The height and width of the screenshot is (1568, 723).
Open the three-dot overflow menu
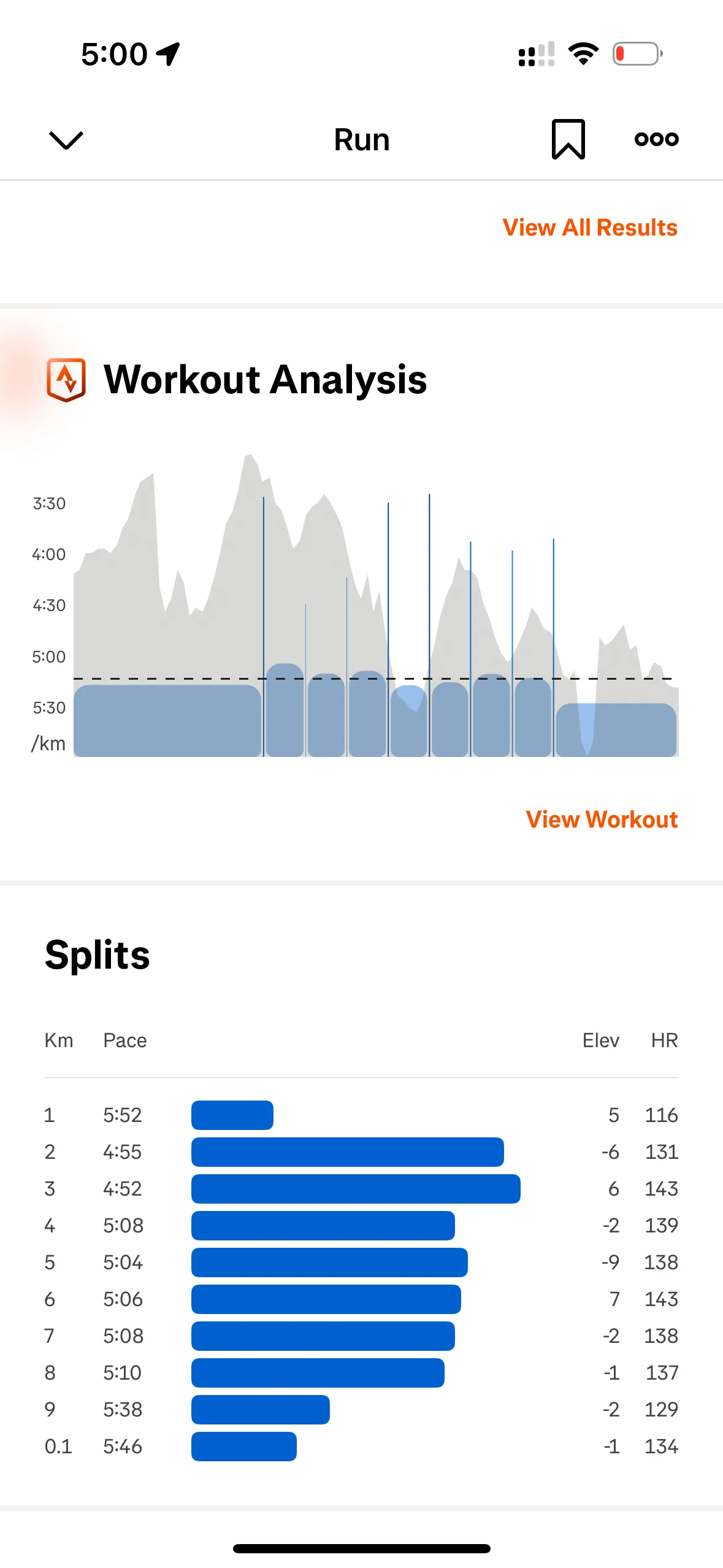tap(655, 139)
